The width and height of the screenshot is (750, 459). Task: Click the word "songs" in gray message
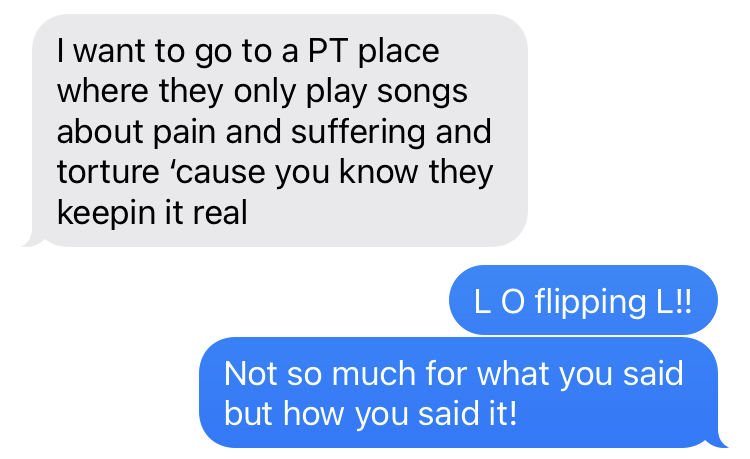[422, 93]
